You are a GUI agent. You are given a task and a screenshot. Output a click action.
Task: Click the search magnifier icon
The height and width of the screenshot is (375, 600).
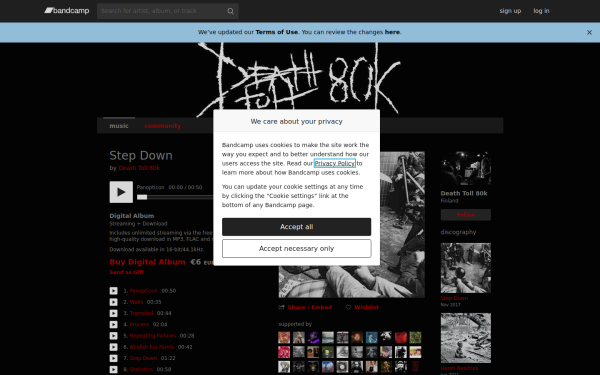230,11
